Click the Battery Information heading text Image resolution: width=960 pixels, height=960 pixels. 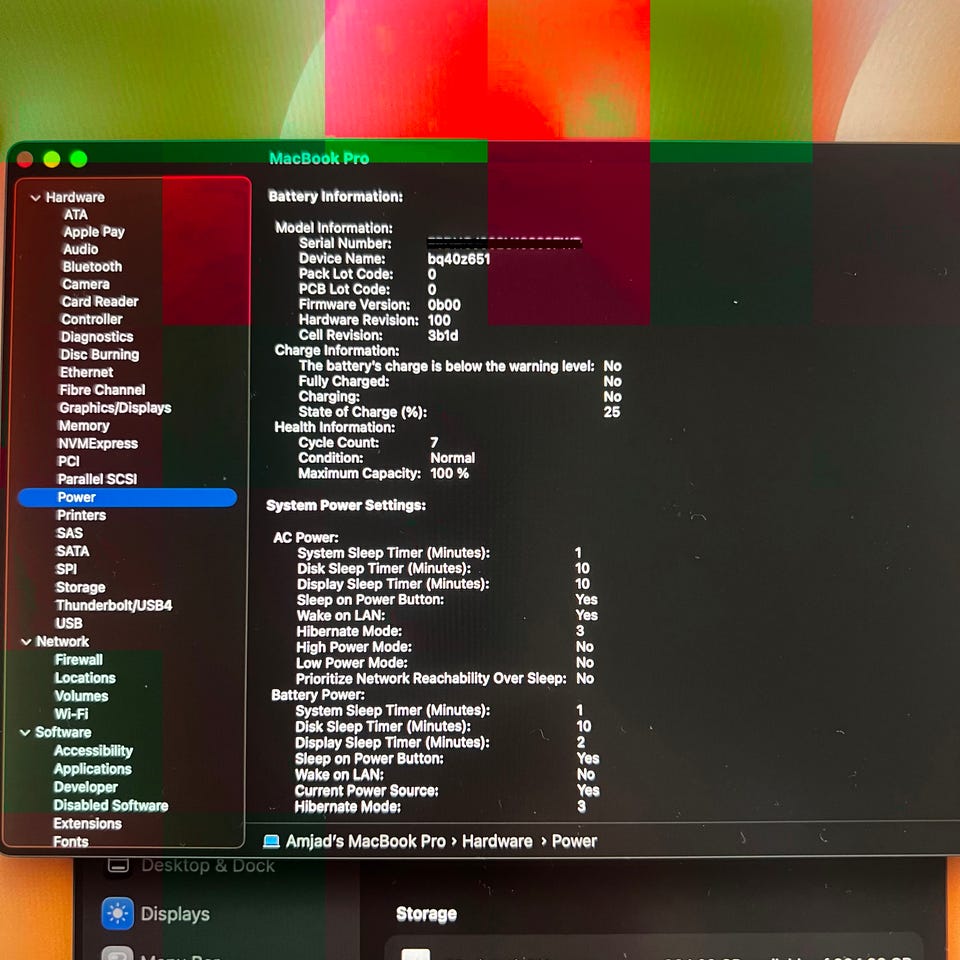tap(335, 197)
